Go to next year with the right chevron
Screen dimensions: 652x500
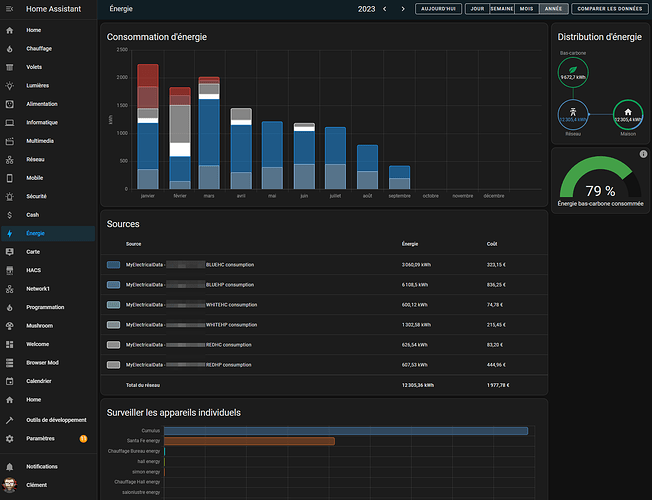pyautogui.click(x=403, y=8)
